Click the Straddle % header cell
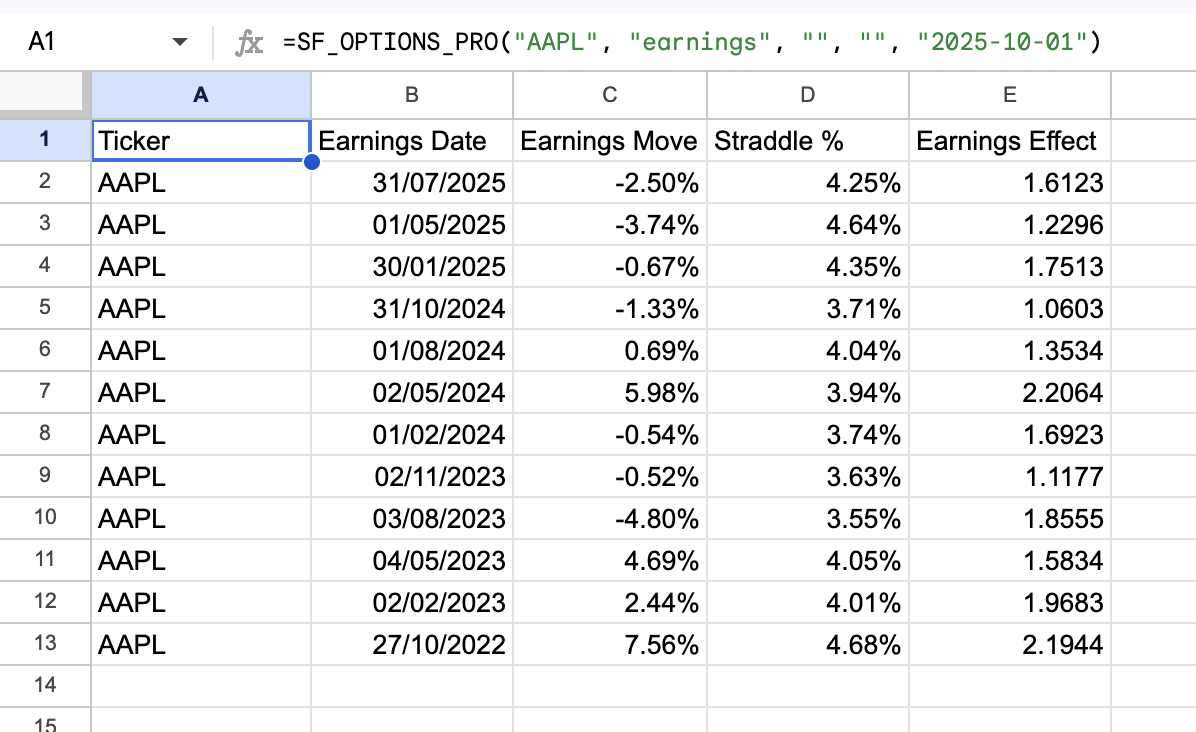The width and height of the screenshot is (1196, 732). pos(808,140)
